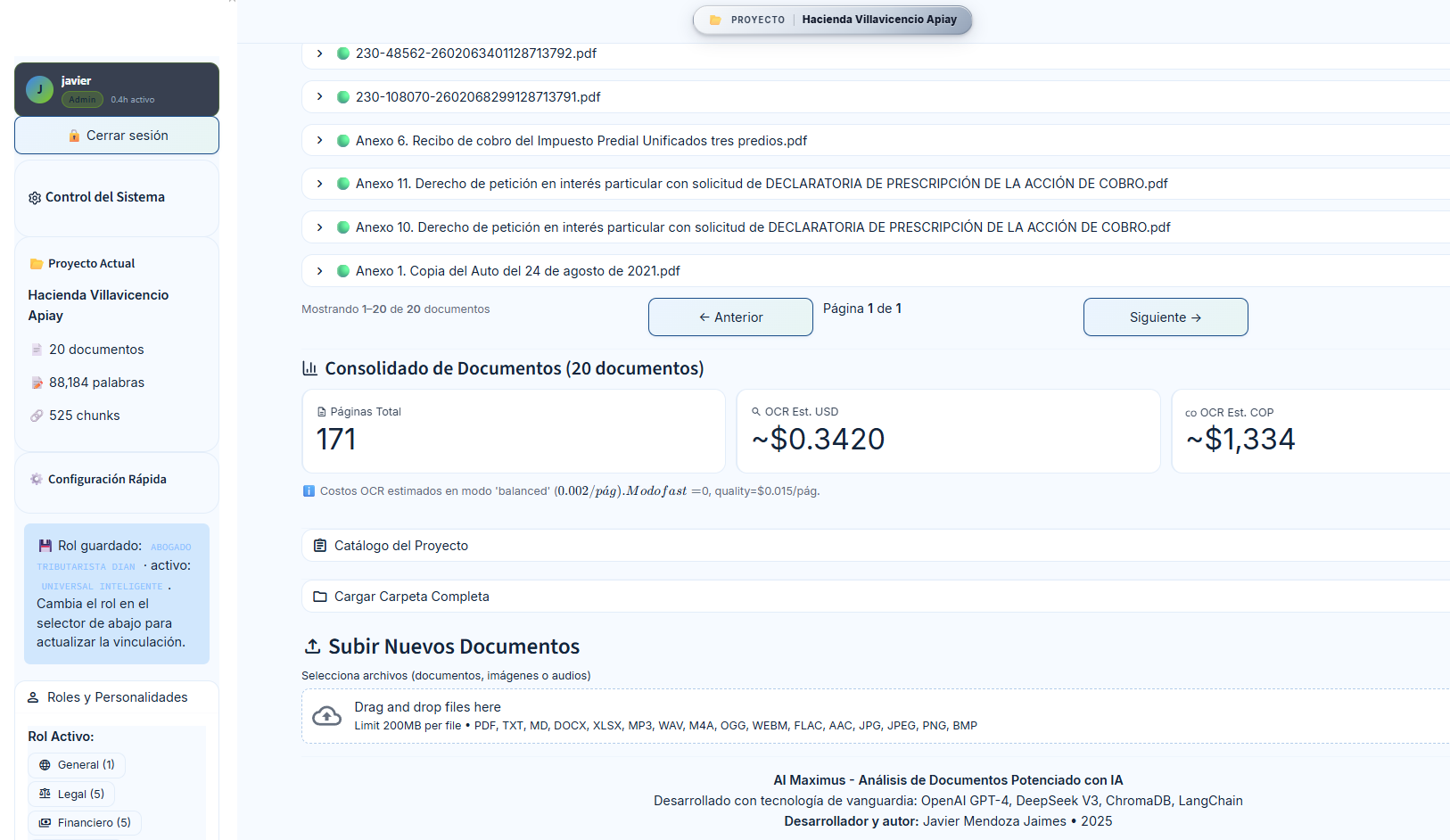The width and height of the screenshot is (1450, 840).
Task: Select the Legal (5) role tab
Action: click(71, 794)
